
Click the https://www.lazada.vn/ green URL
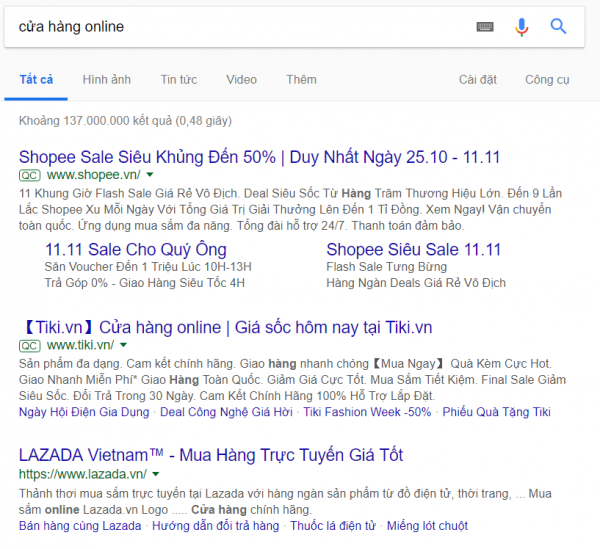coord(83,474)
